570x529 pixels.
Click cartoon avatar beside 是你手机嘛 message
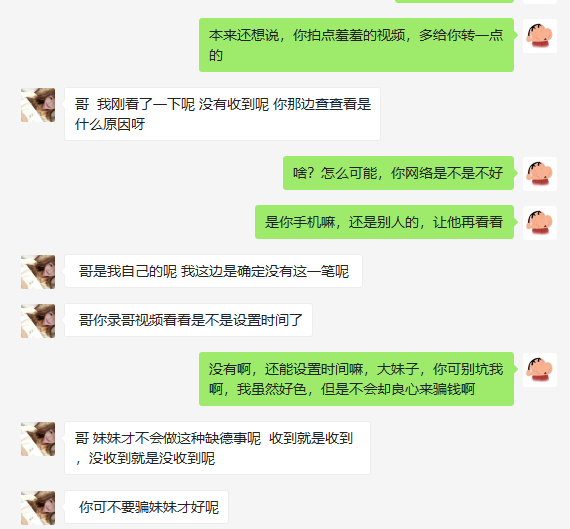[x=540, y=223]
